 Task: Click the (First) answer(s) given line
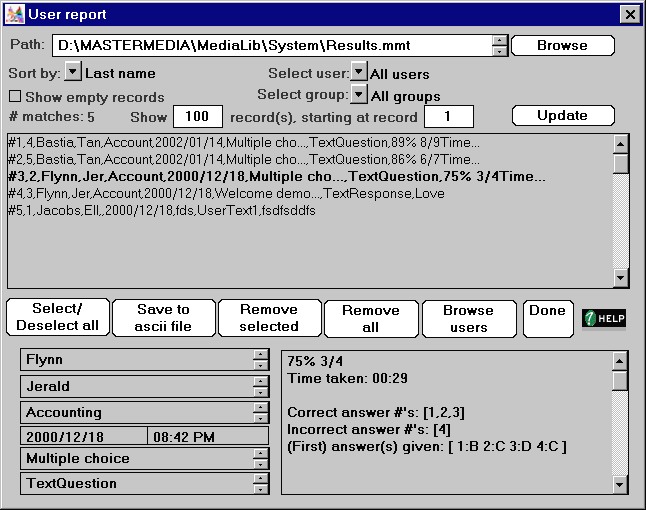[x=427, y=447]
